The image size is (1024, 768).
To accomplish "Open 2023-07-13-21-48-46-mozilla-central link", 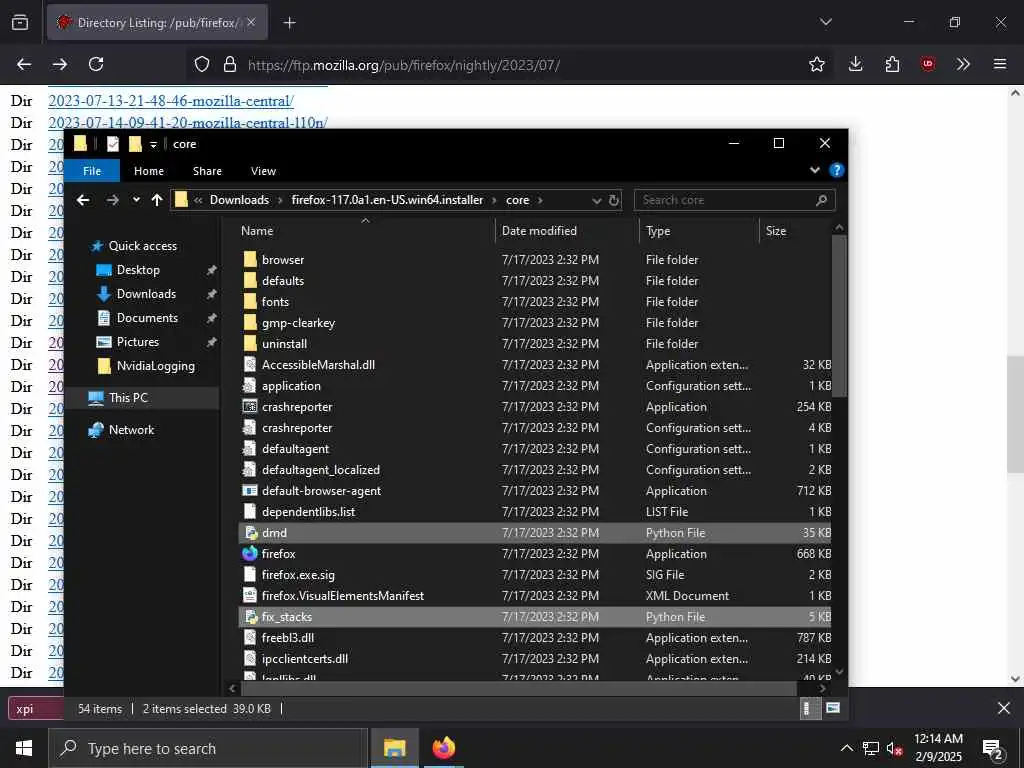I will coord(171,101).
